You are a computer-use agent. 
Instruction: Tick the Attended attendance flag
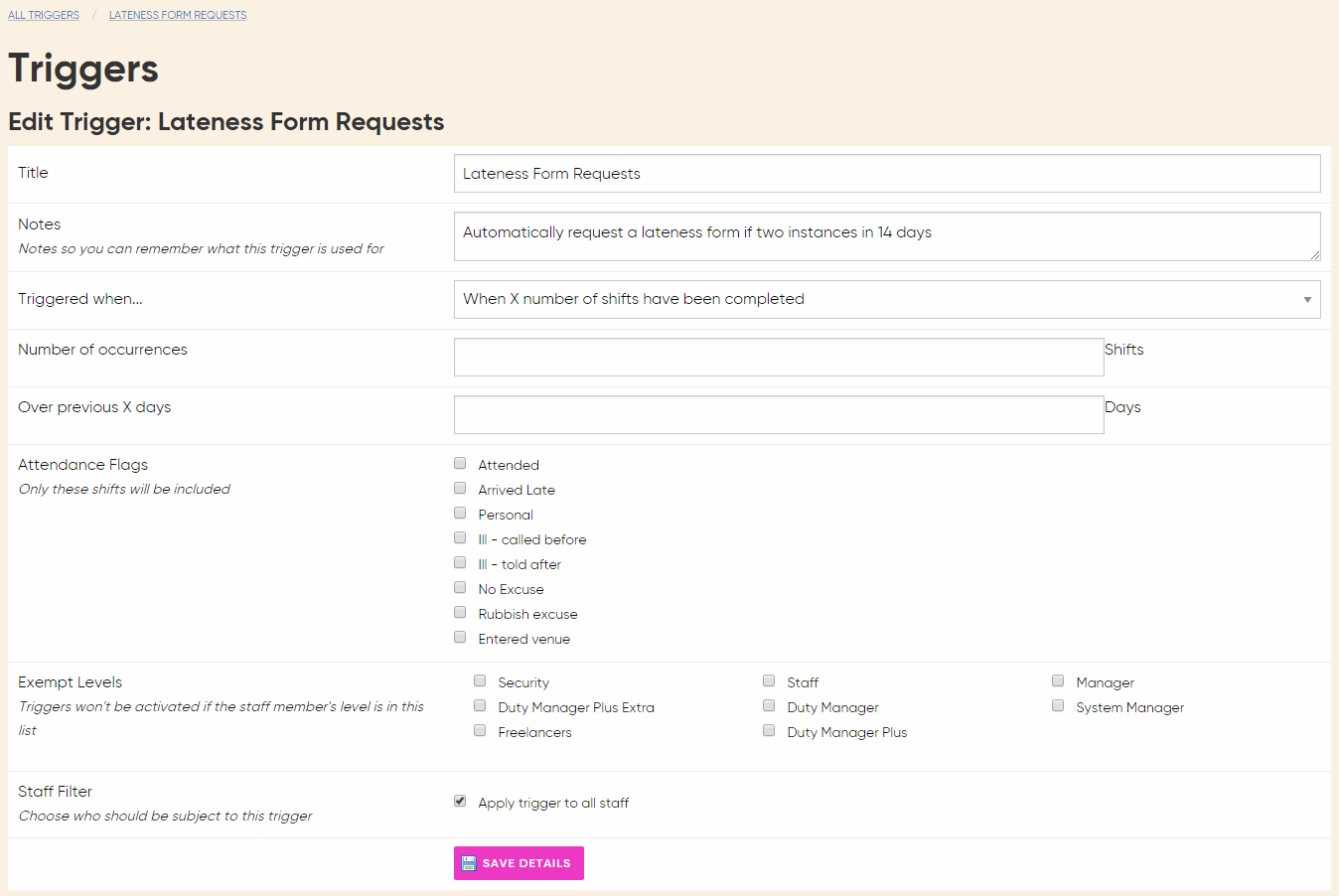pos(460,464)
